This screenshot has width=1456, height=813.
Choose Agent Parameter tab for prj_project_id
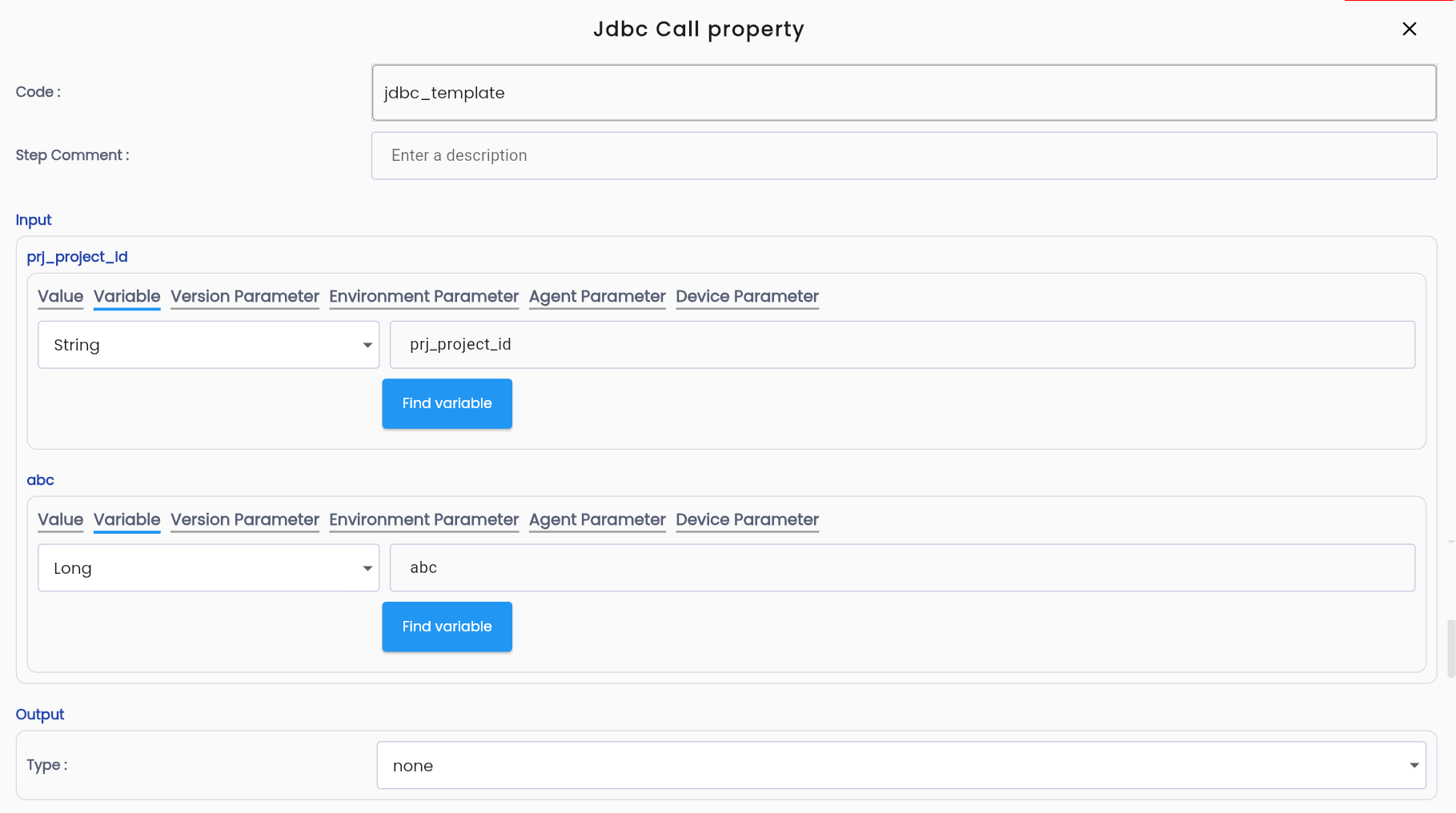pos(597,297)
